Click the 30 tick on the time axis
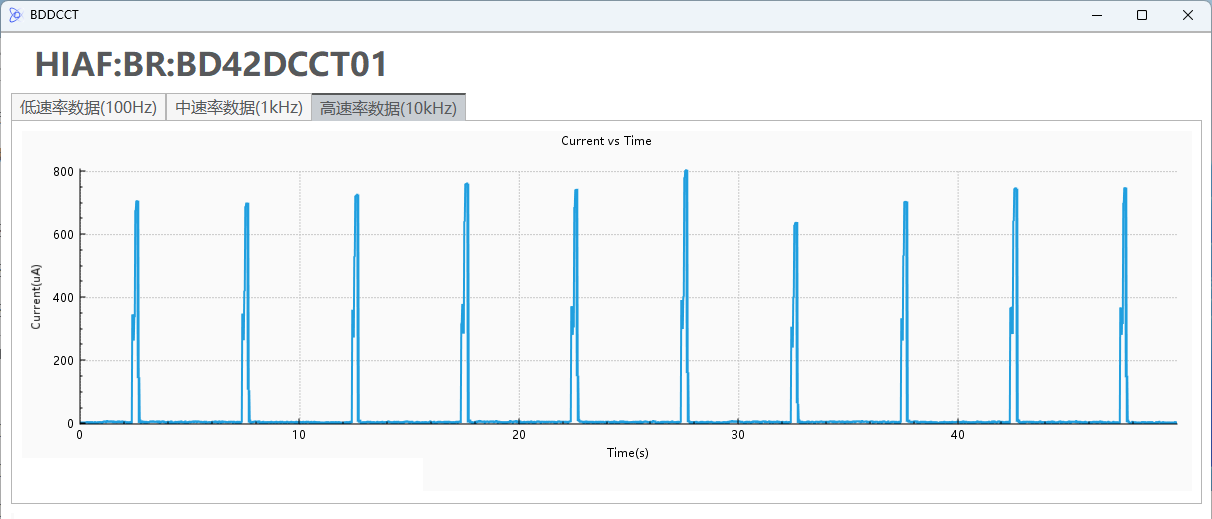1212x519 pixels. tap(737, 435)
